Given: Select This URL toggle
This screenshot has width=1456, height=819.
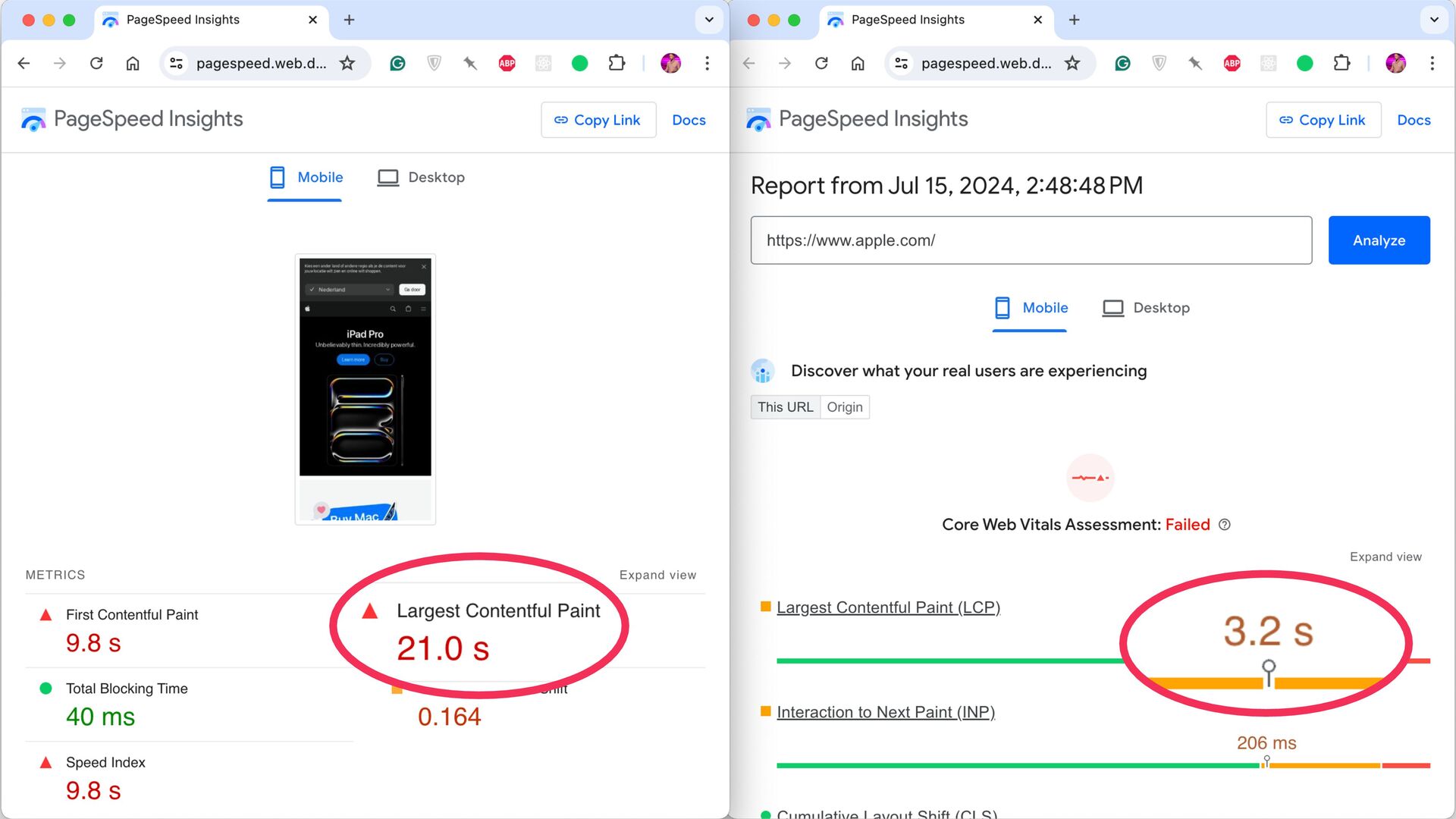Looking at the screenshot, I should click(785, 407).
